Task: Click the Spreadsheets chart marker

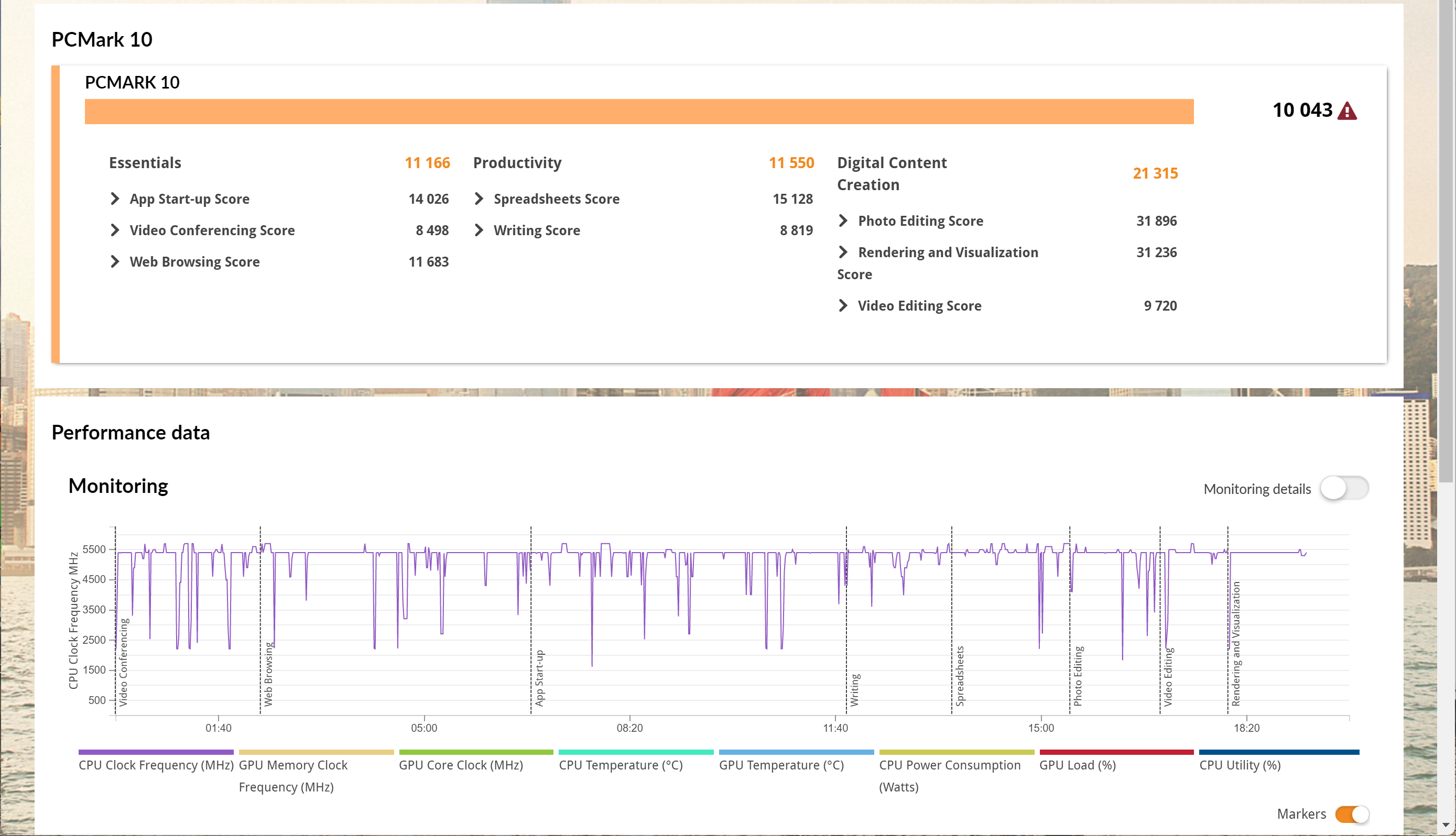Action: pyautogui.click(x=960, y=676)
